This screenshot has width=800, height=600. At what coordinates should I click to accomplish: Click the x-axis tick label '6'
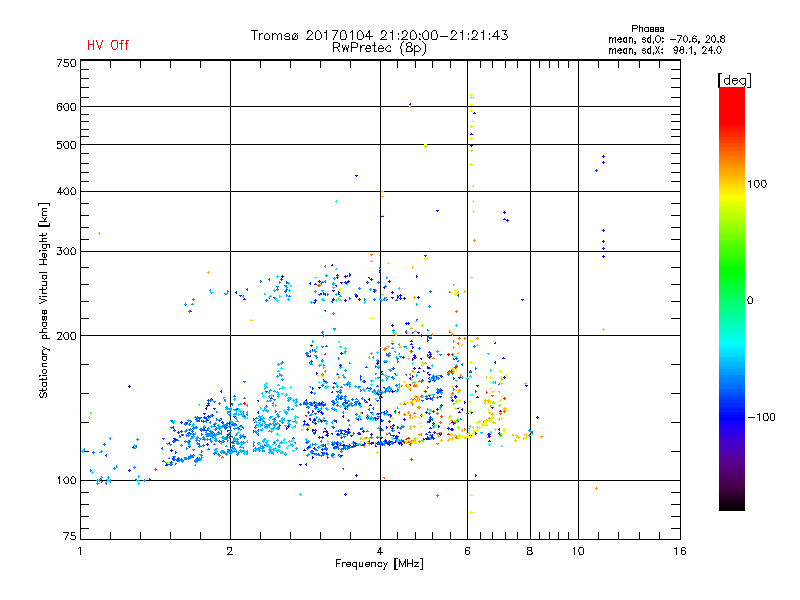(467, 551)
